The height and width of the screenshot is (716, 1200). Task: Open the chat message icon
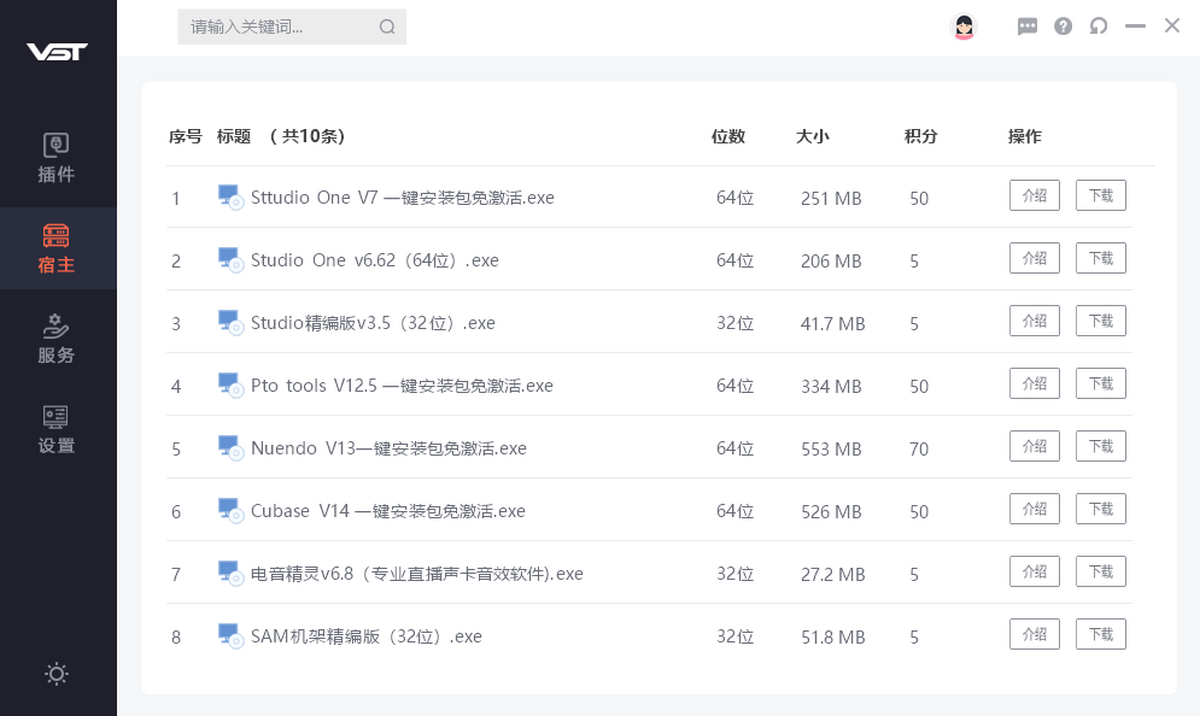click(1027, 27)
